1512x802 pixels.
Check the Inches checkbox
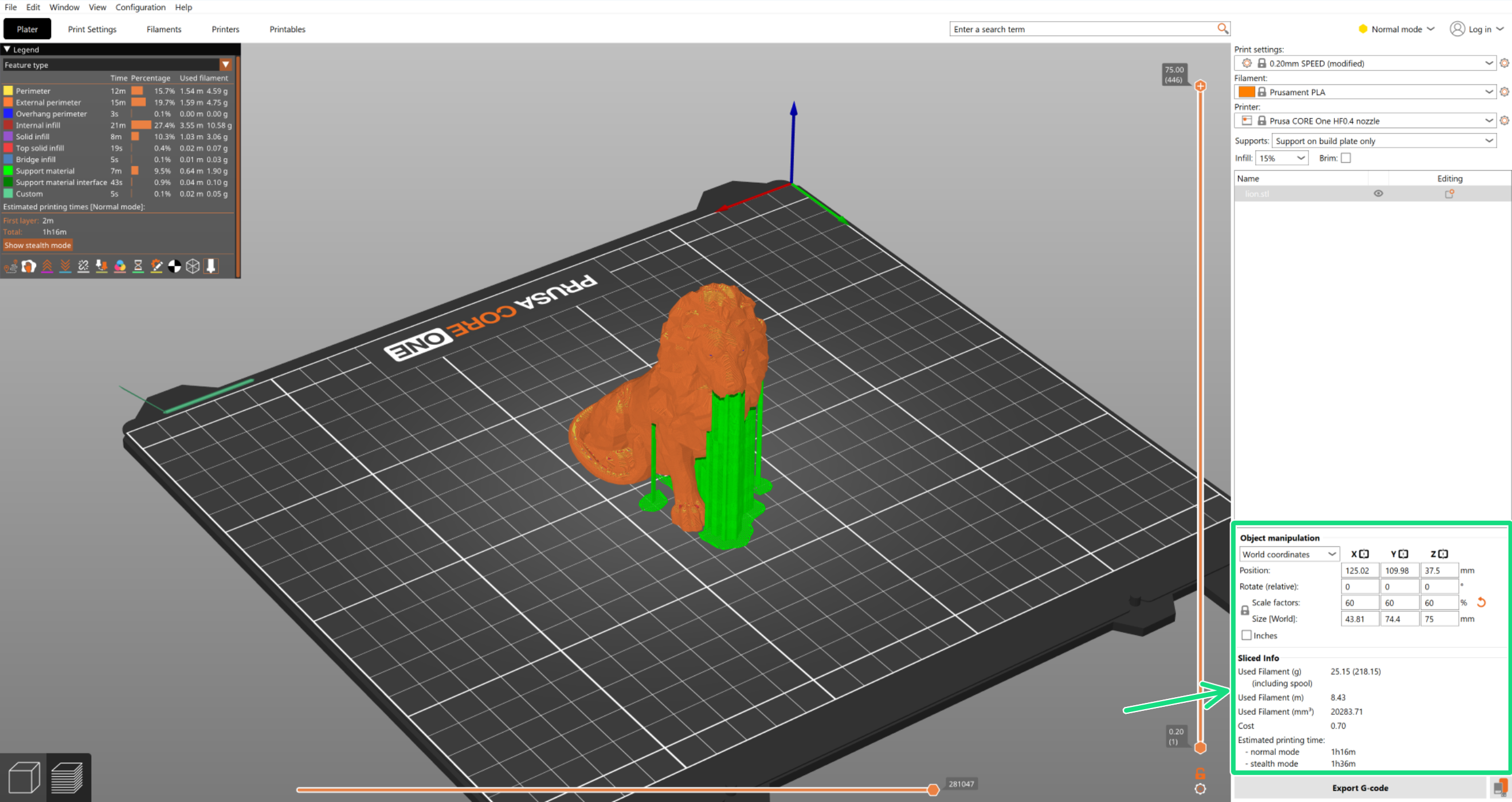tap(1246, 635)
